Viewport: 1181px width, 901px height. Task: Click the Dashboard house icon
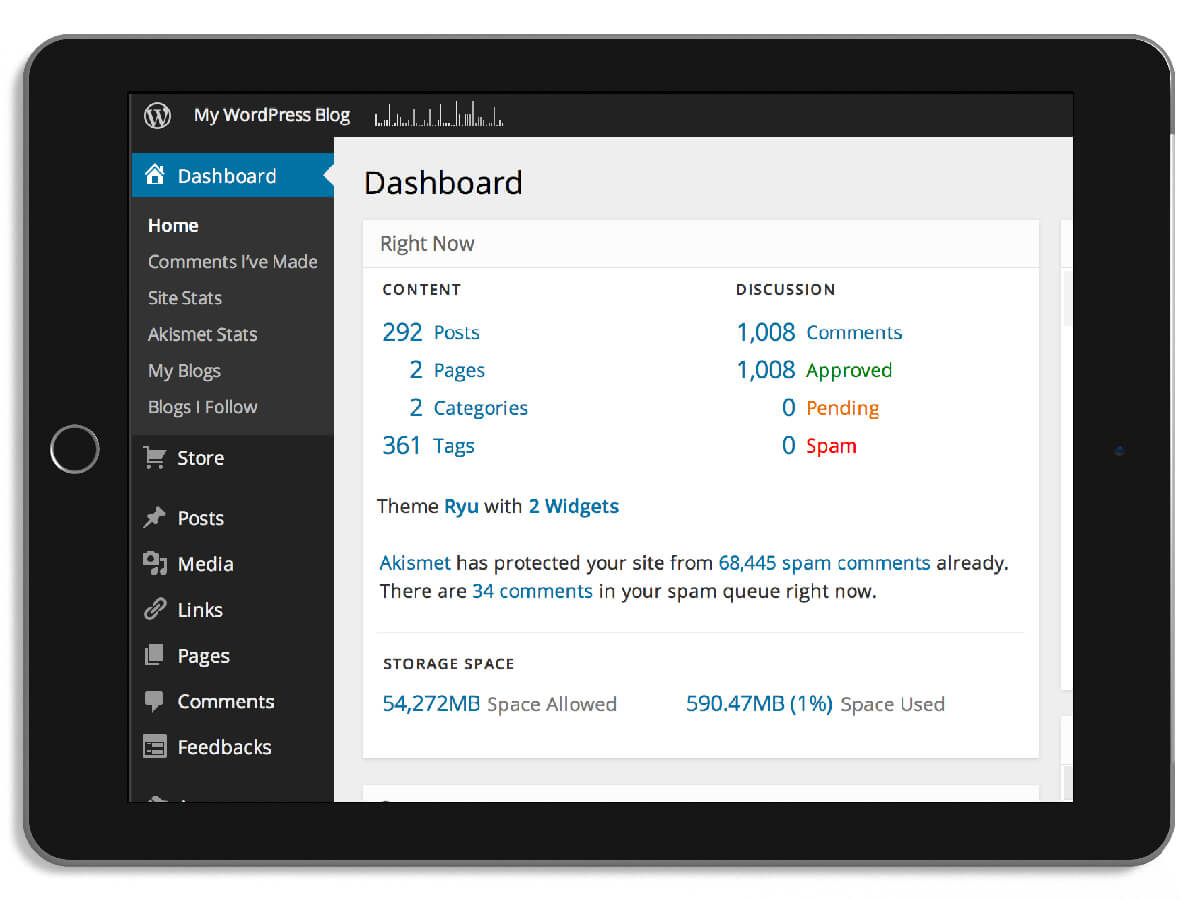[x=155, y=175]
